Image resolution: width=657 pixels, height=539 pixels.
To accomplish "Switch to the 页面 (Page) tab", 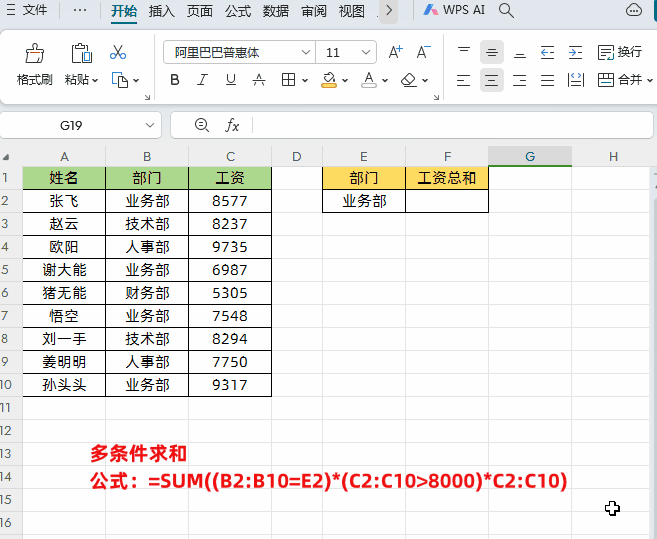I will [x=199, y=11].
